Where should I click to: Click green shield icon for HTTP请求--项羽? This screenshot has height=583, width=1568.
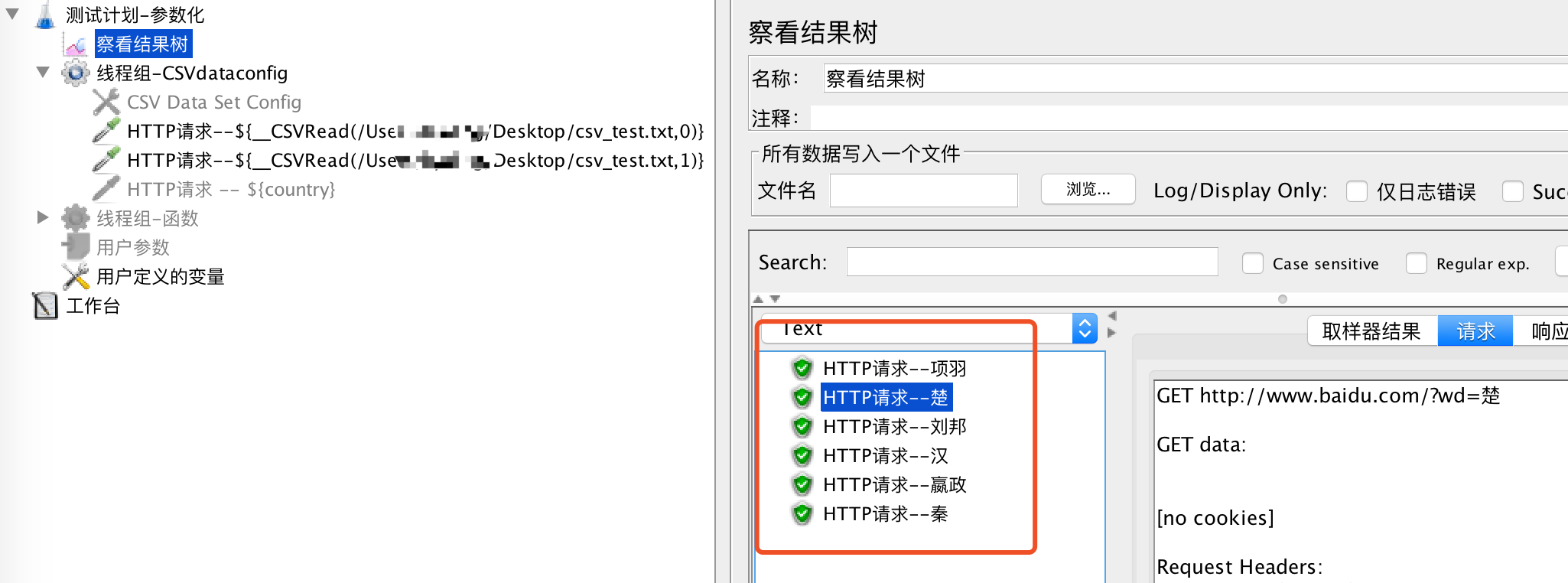coord(802,368)
